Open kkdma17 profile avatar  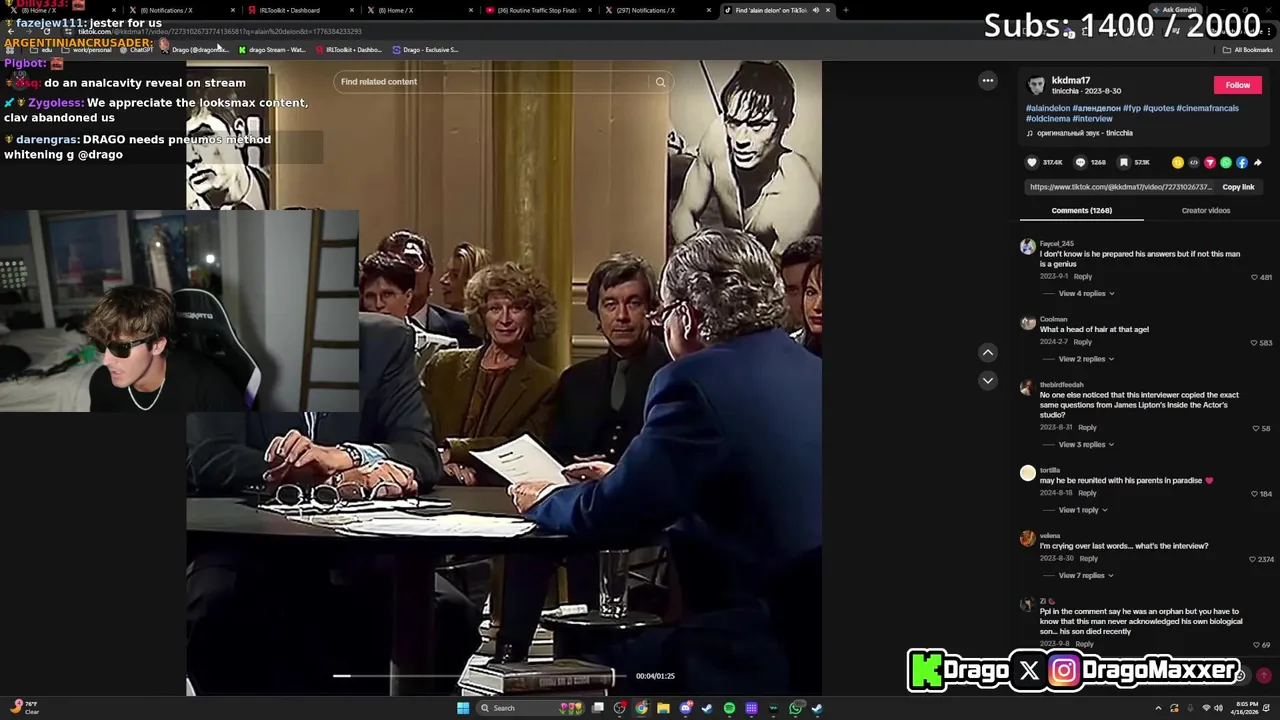pos(1036,85)
